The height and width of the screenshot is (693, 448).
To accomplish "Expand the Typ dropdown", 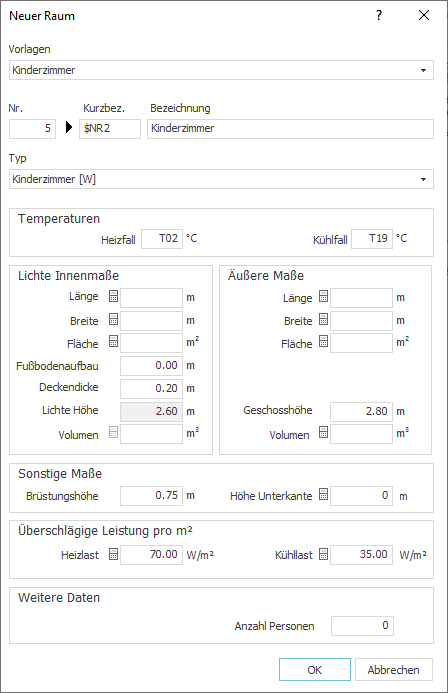I will 423,179.
